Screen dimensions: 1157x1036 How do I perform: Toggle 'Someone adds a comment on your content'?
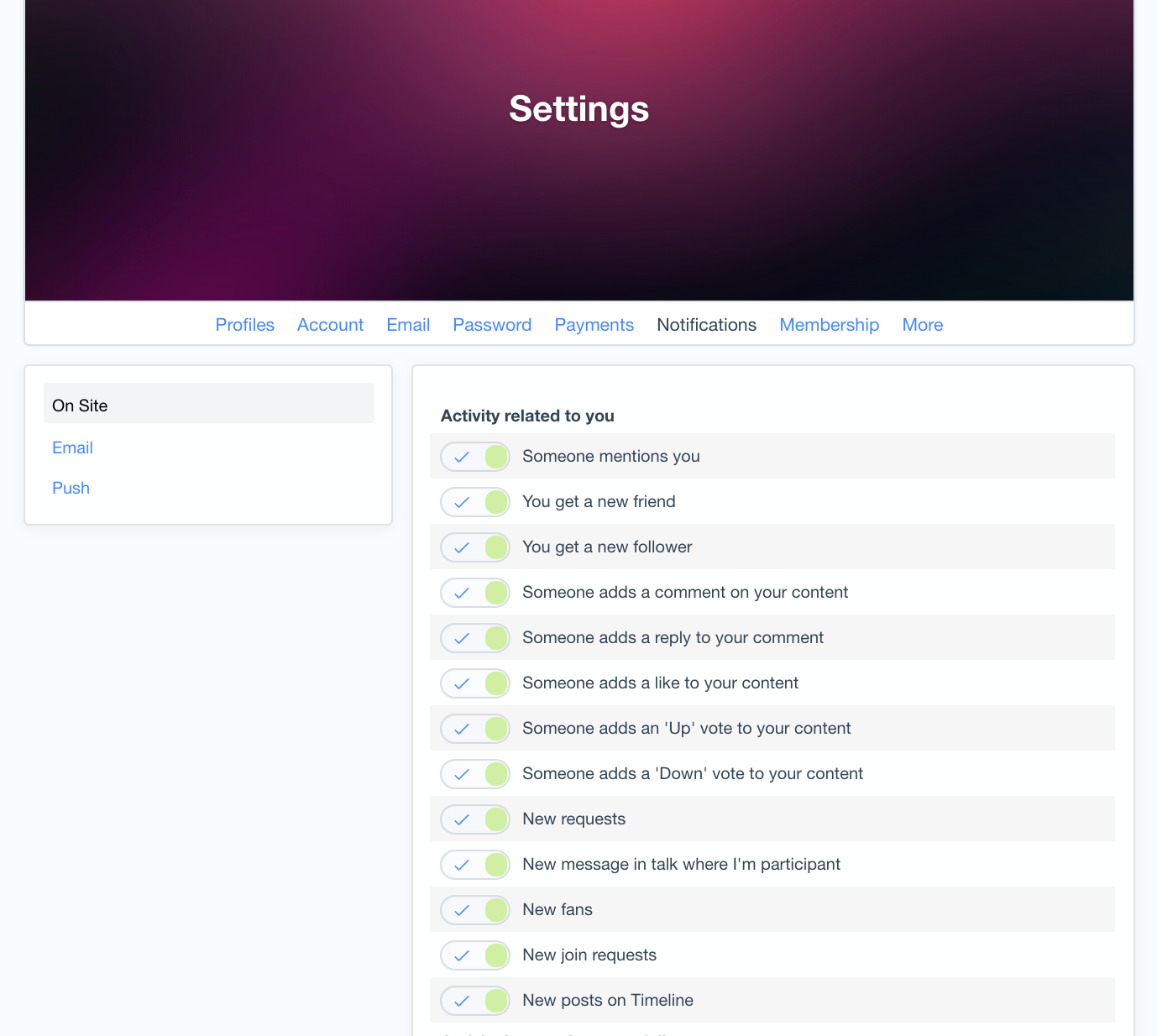tap(475, 593)
